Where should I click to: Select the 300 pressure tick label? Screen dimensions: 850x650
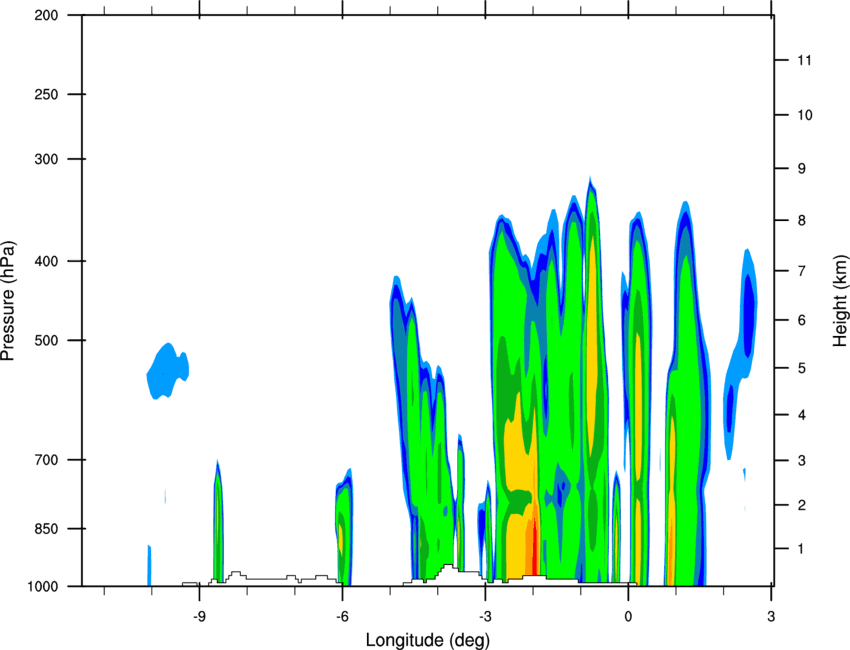coord(46,159)
